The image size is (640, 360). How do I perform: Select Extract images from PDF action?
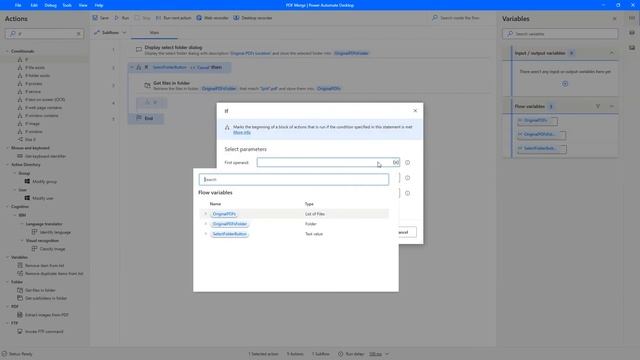(47, 315)
